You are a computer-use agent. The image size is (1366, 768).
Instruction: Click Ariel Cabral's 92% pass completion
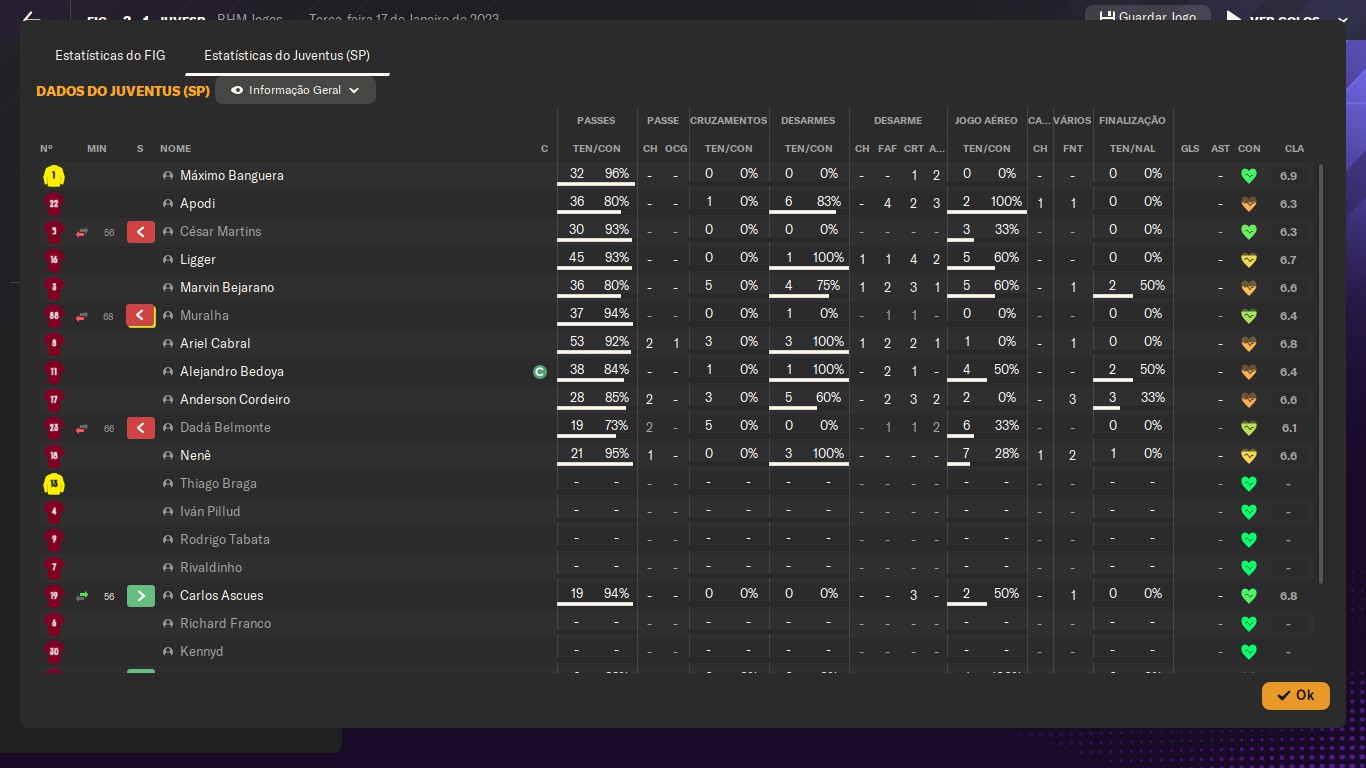pos(617,343)
